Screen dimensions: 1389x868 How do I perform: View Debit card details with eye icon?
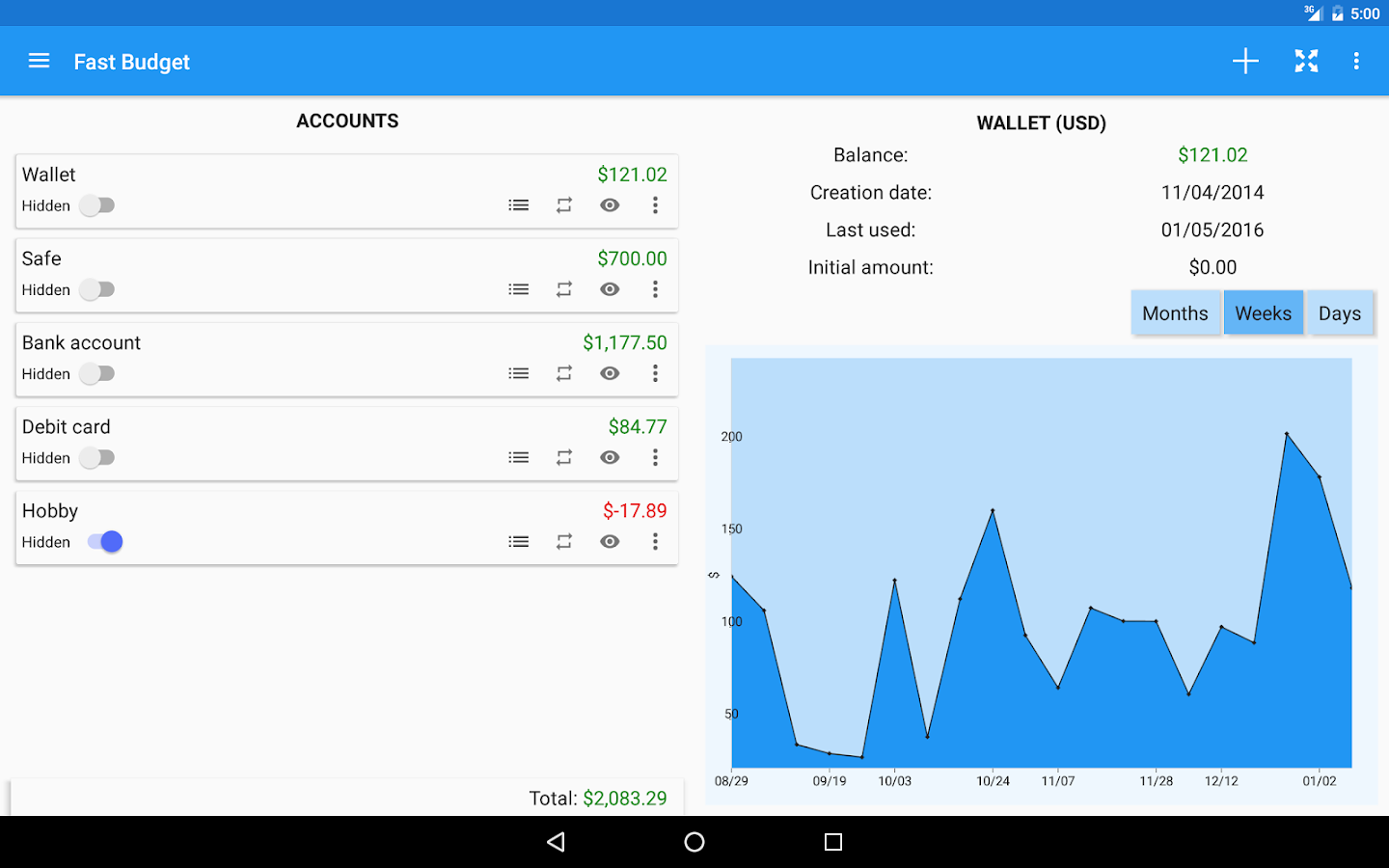pos(610,457)
